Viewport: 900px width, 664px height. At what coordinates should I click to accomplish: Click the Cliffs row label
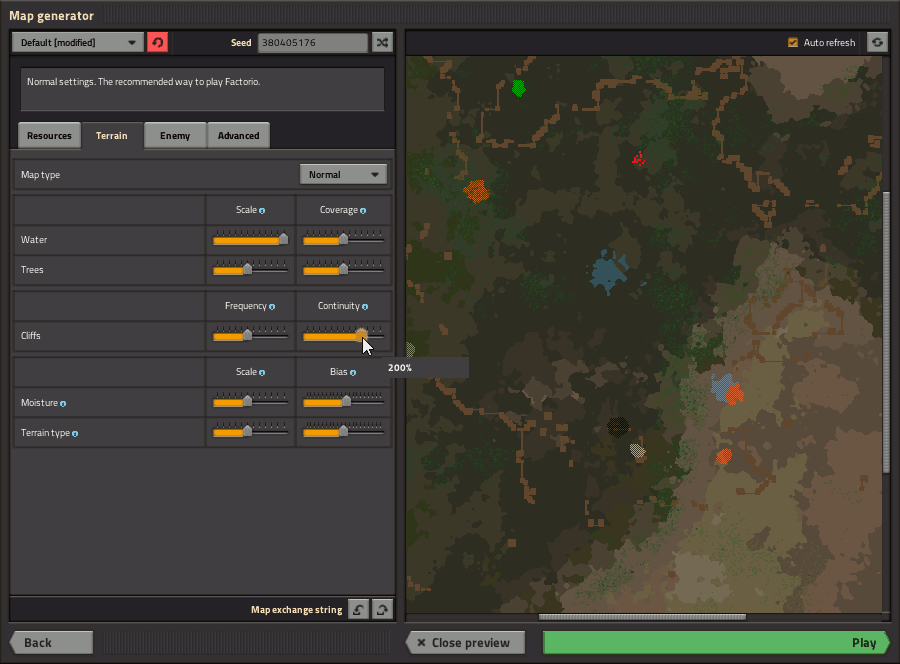(30, 336)
